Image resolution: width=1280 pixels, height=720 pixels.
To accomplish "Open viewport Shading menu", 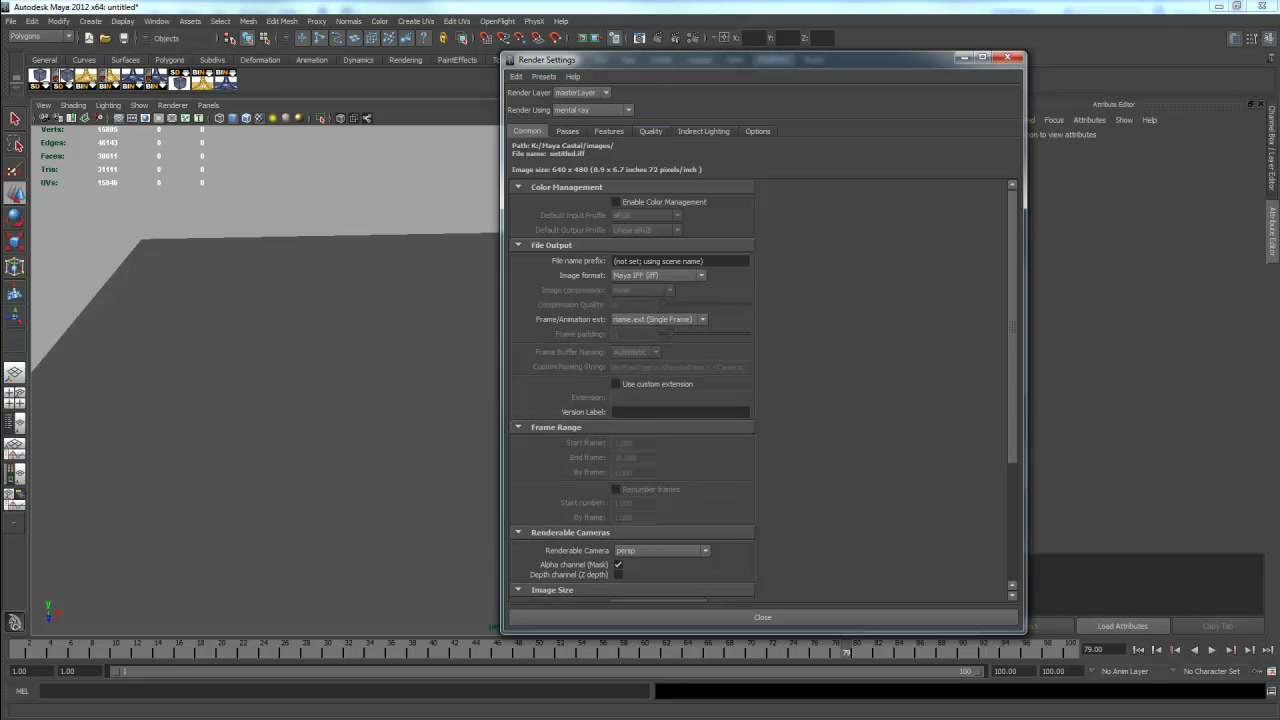I will [x=73, y=105].
